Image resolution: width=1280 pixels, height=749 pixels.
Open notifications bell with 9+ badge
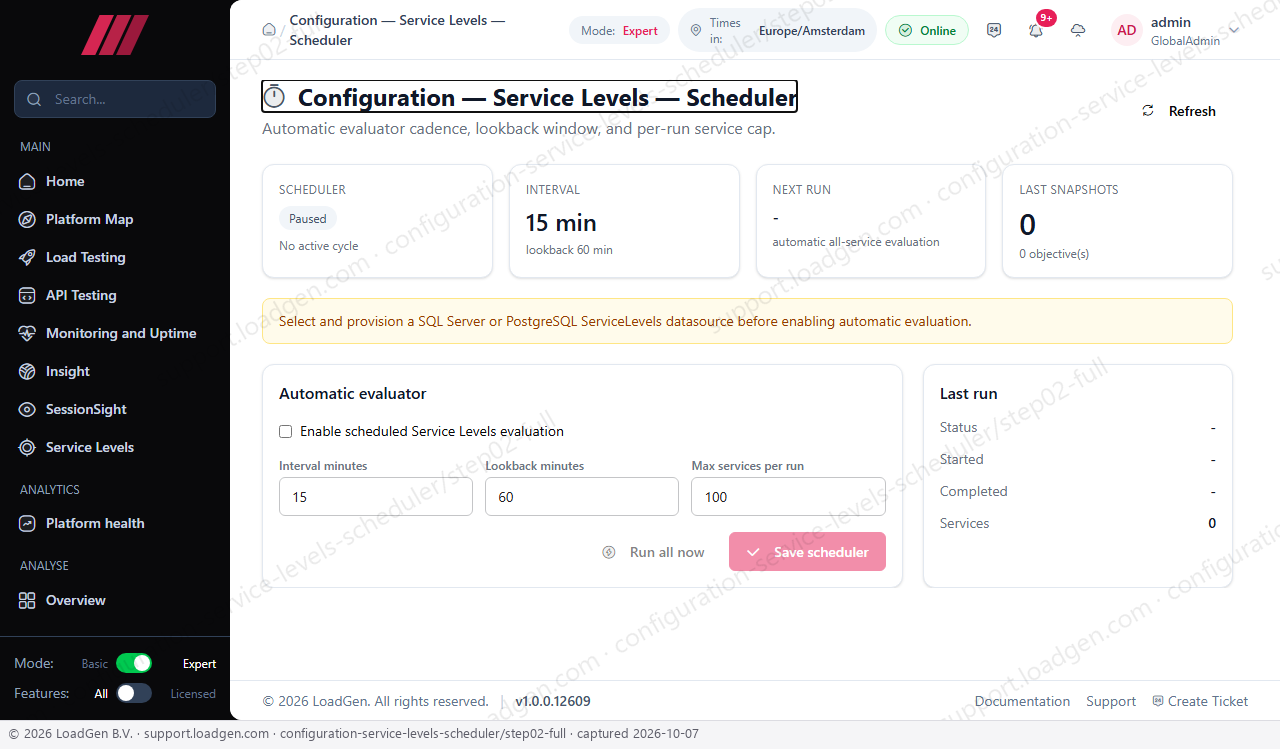coord(1036,30)
